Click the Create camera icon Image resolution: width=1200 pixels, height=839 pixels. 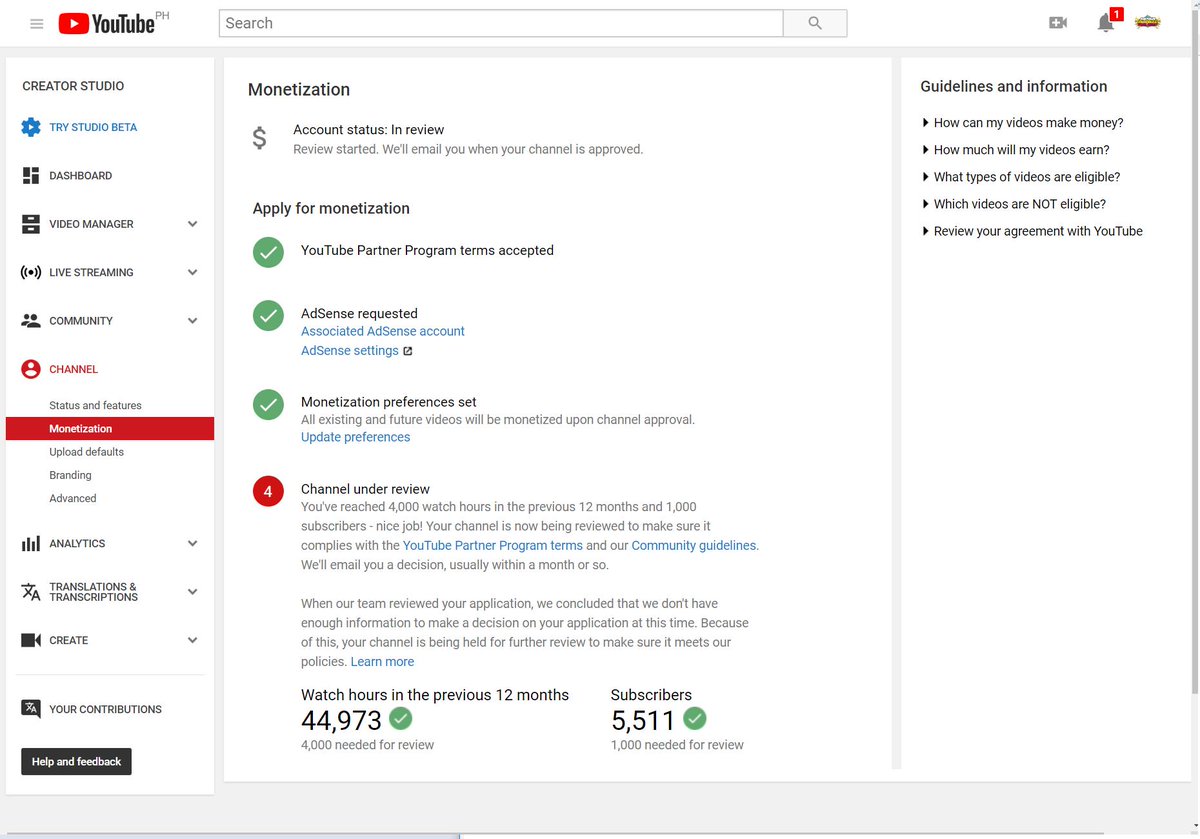tap(31, 640)
